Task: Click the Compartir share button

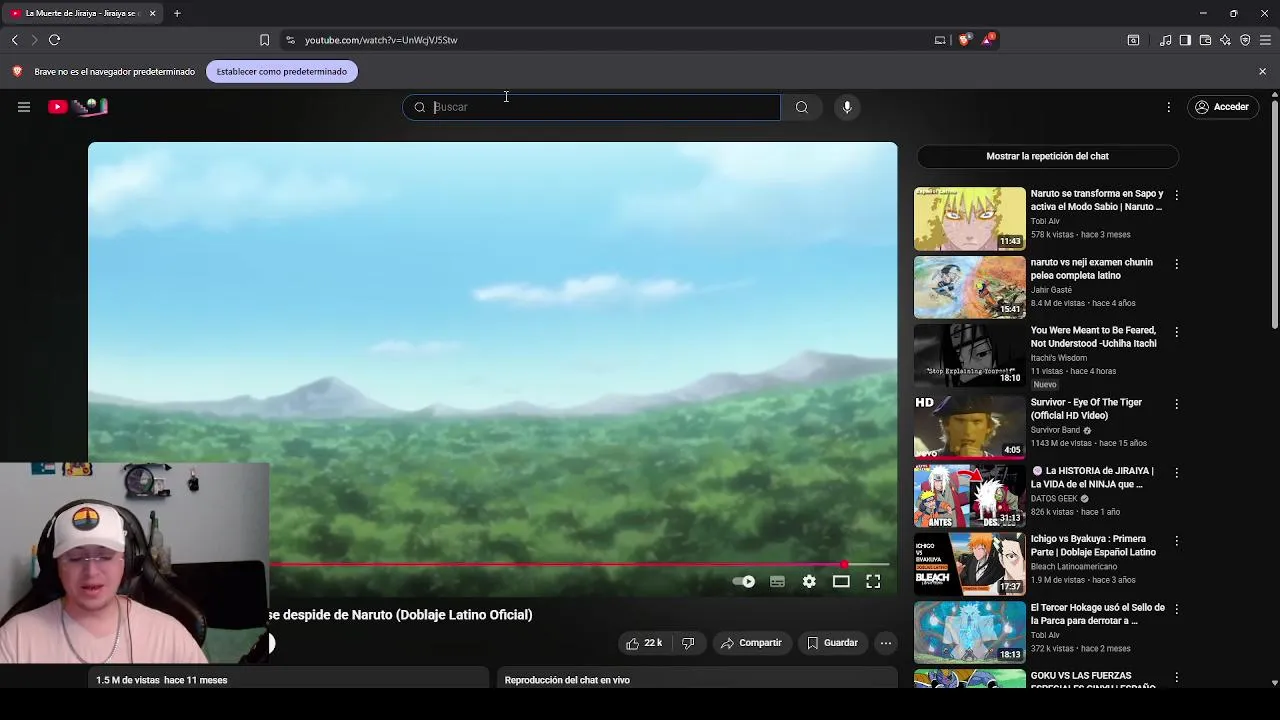Action: [751, 643]
